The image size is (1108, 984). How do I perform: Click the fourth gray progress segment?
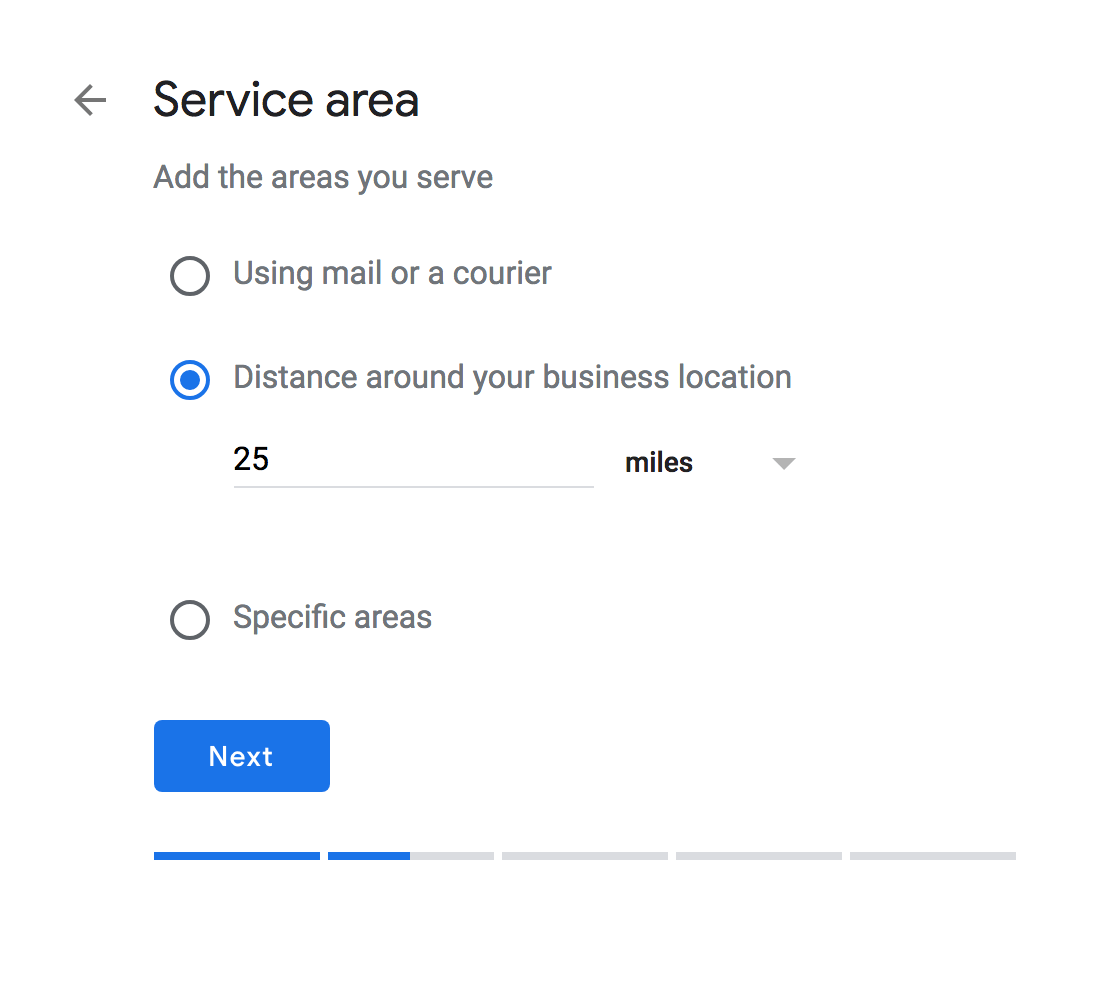(758, 856)
